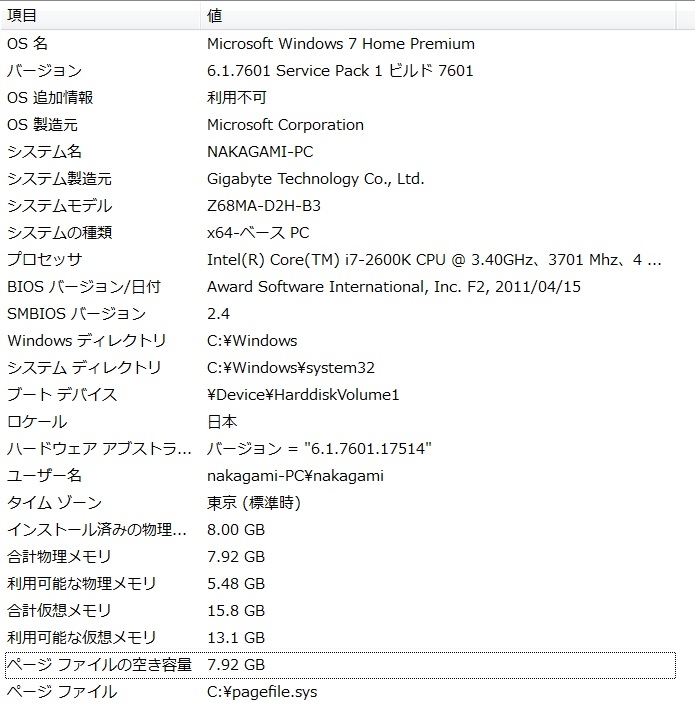Click the Intel Core i7-2600K CPU value

pos(434,260)
